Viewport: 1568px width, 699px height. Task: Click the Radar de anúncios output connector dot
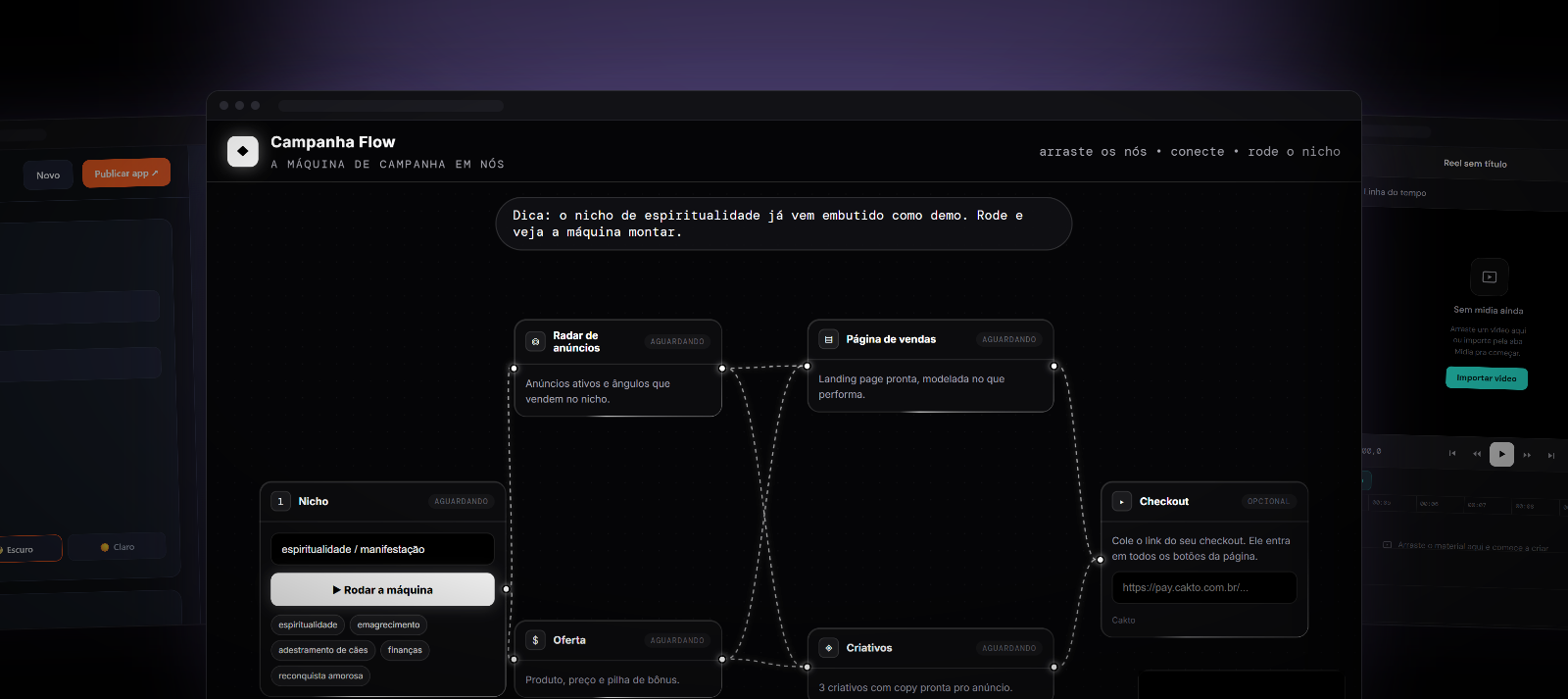tap(722, 369)
